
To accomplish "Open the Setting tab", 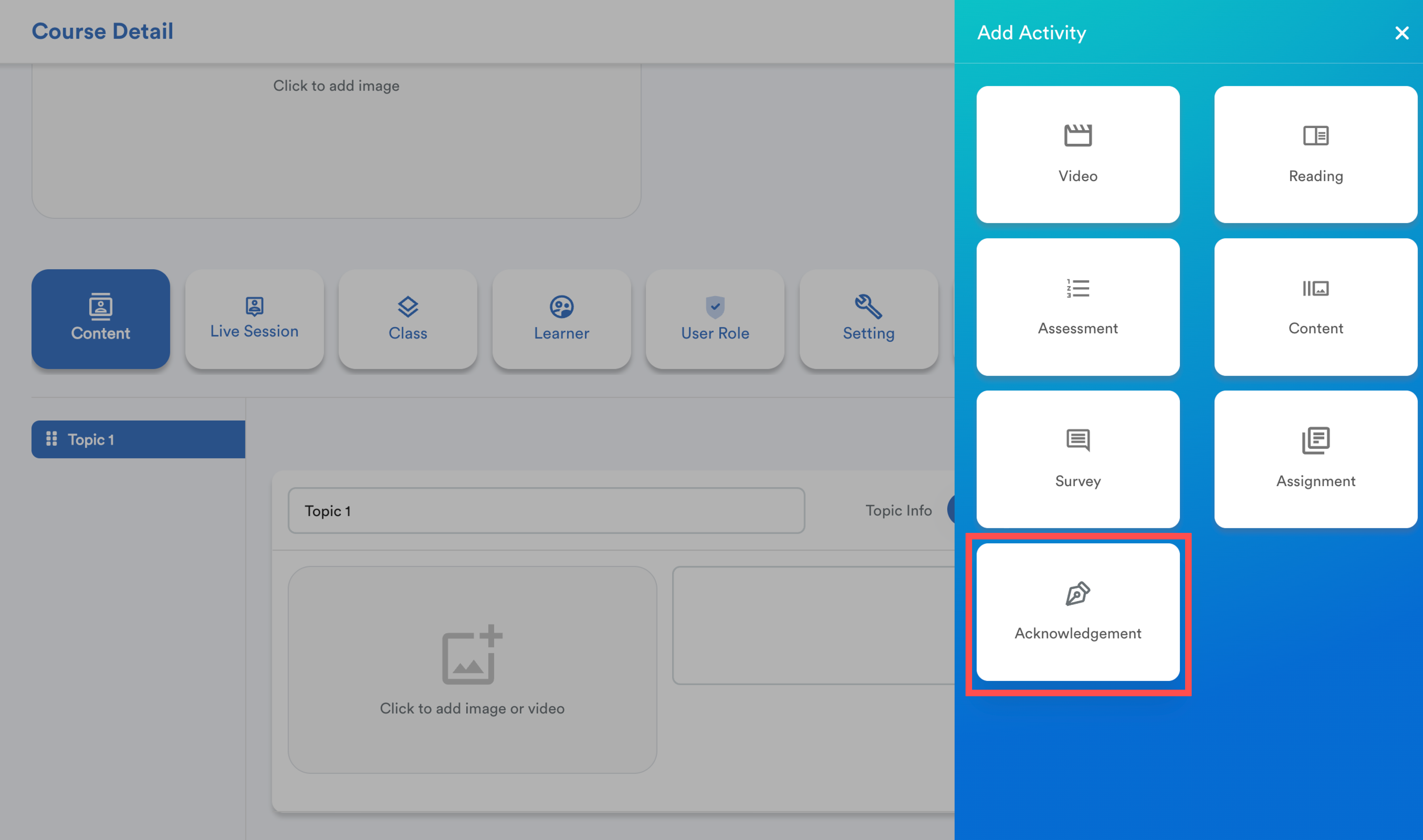I will [868, 319].
